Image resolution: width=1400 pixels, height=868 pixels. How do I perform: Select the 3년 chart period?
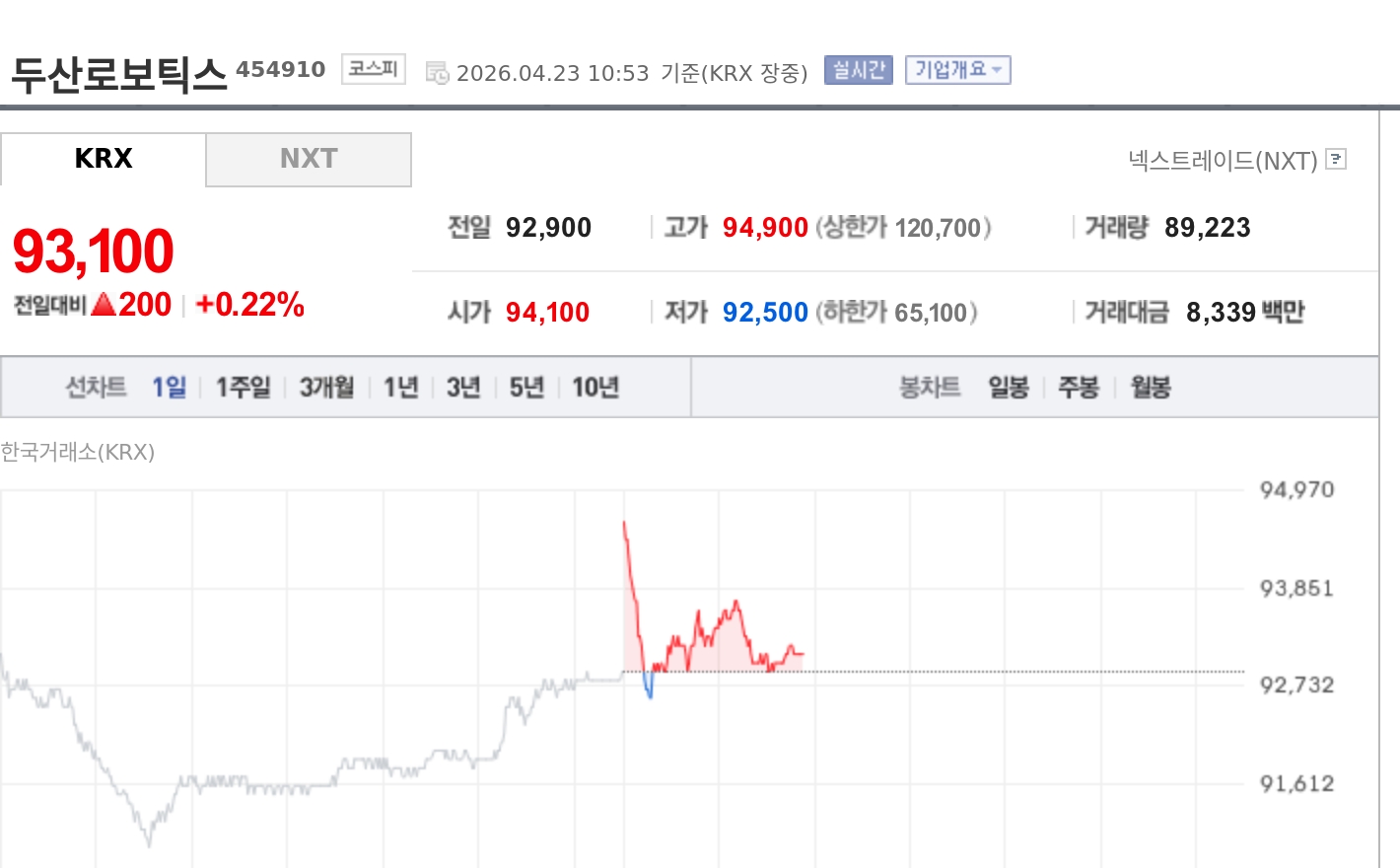coord(462,388)
